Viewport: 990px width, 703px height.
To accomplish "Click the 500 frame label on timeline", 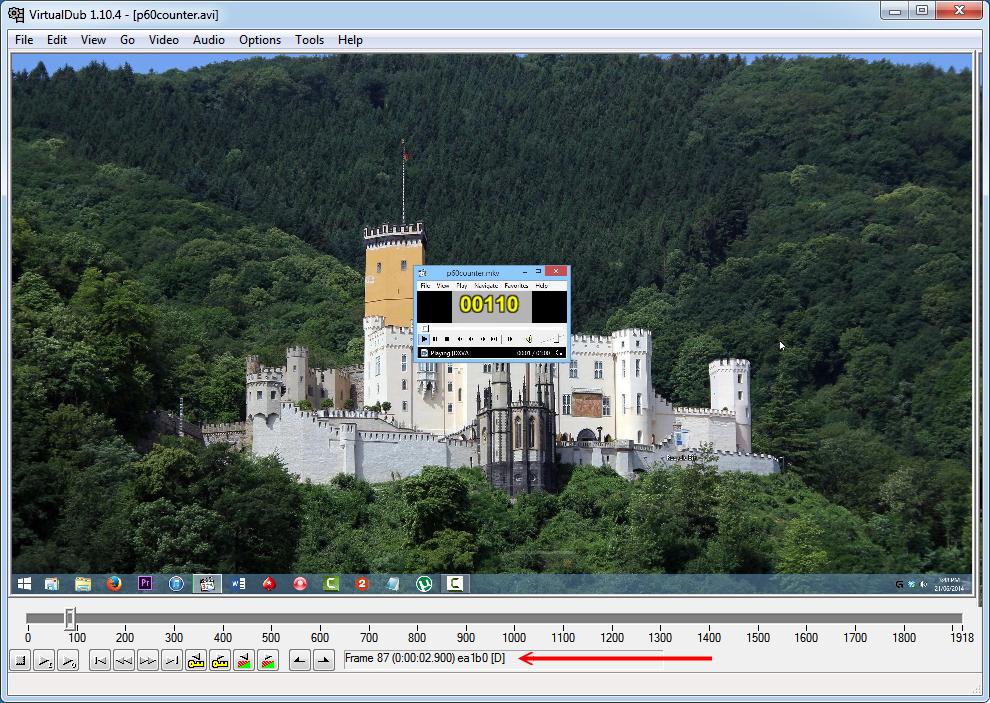I will [271, 638].
